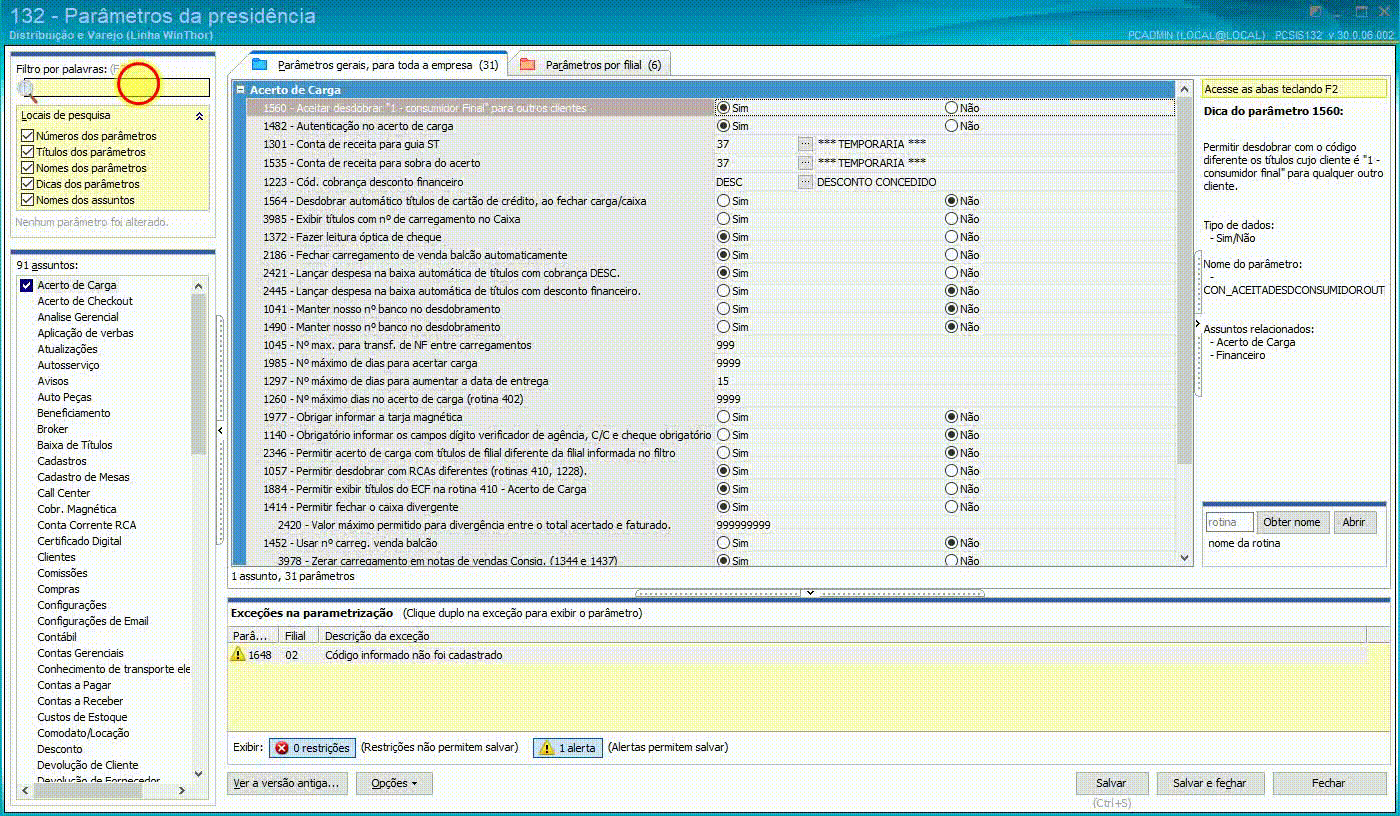Click the yellow warning icon in 1 alerta button

[547, 748]
